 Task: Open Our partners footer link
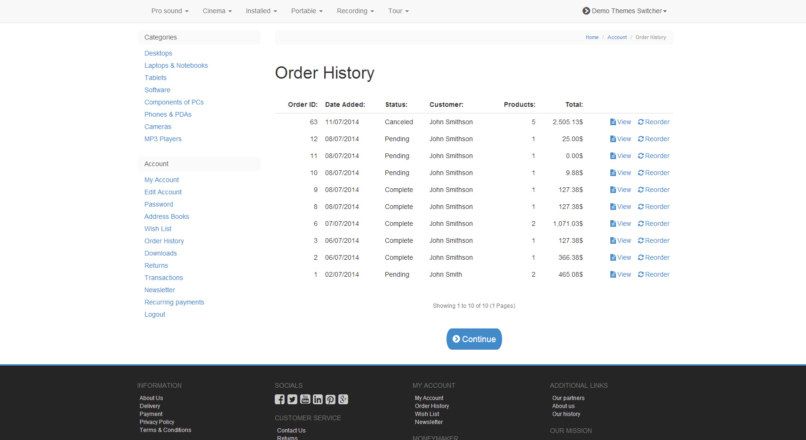[568, 398]
